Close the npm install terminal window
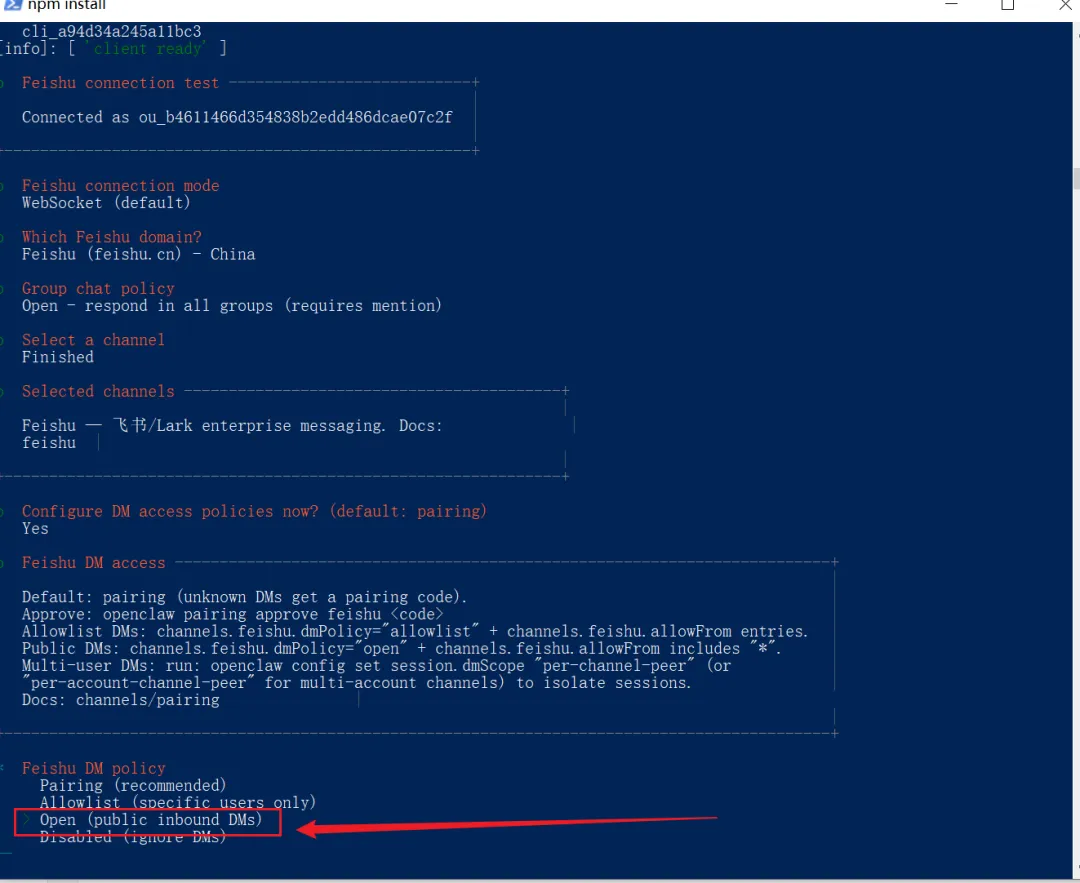 click(1065, 5)
